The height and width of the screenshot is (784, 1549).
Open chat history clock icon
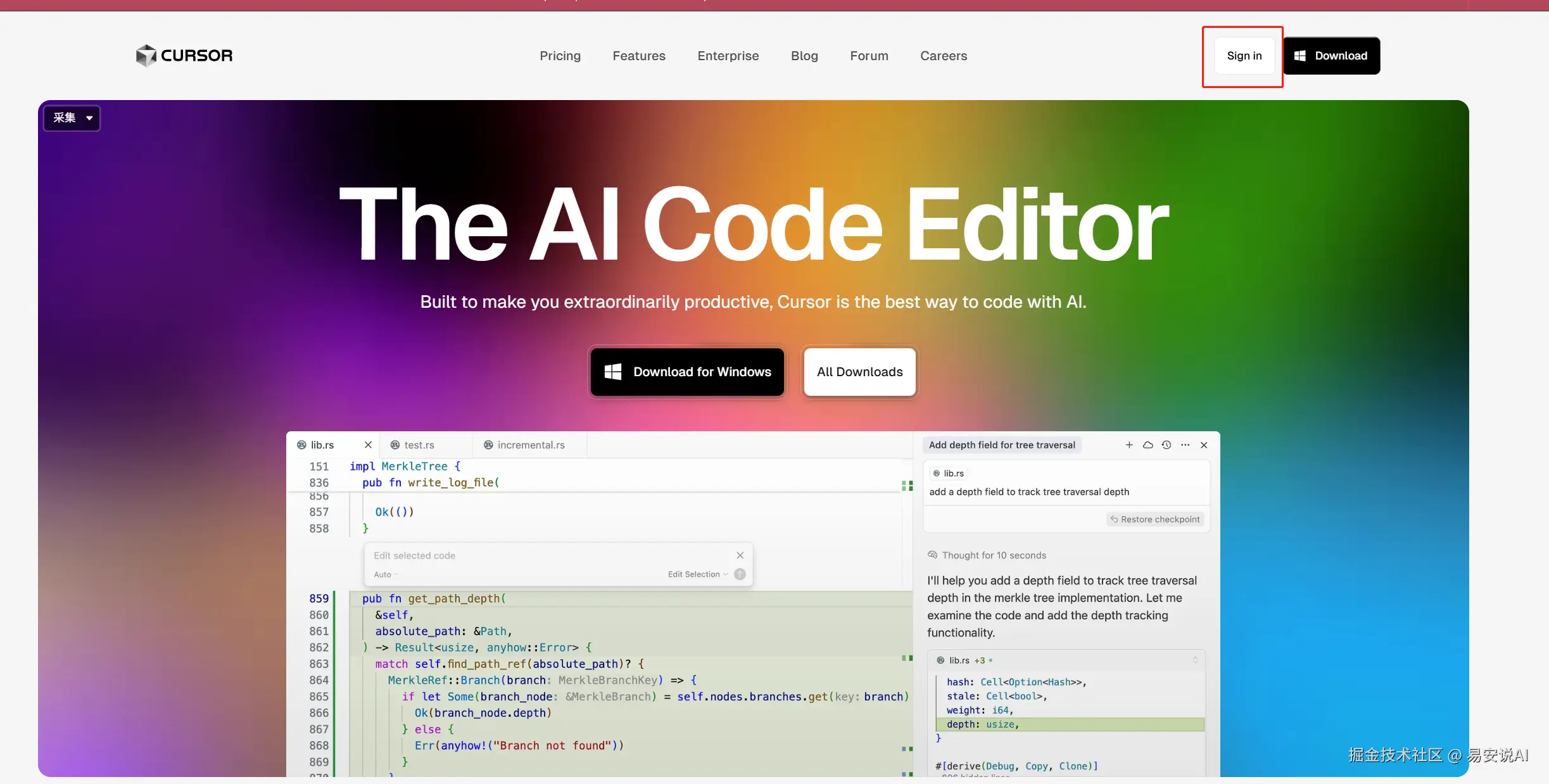click(1166, 445)
